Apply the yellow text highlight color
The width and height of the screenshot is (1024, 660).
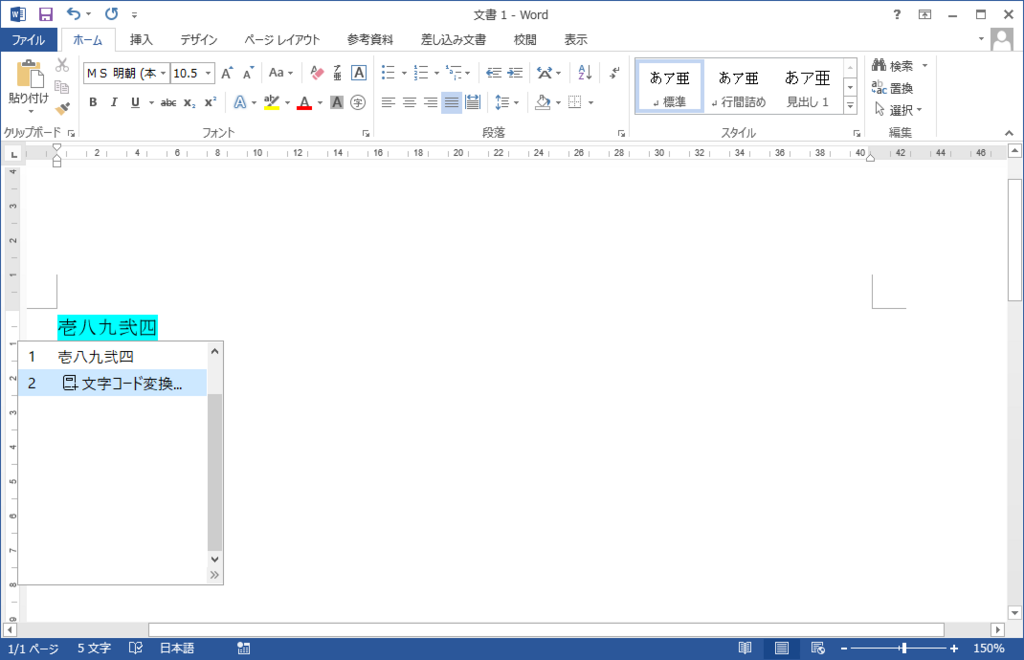point(271,102)
